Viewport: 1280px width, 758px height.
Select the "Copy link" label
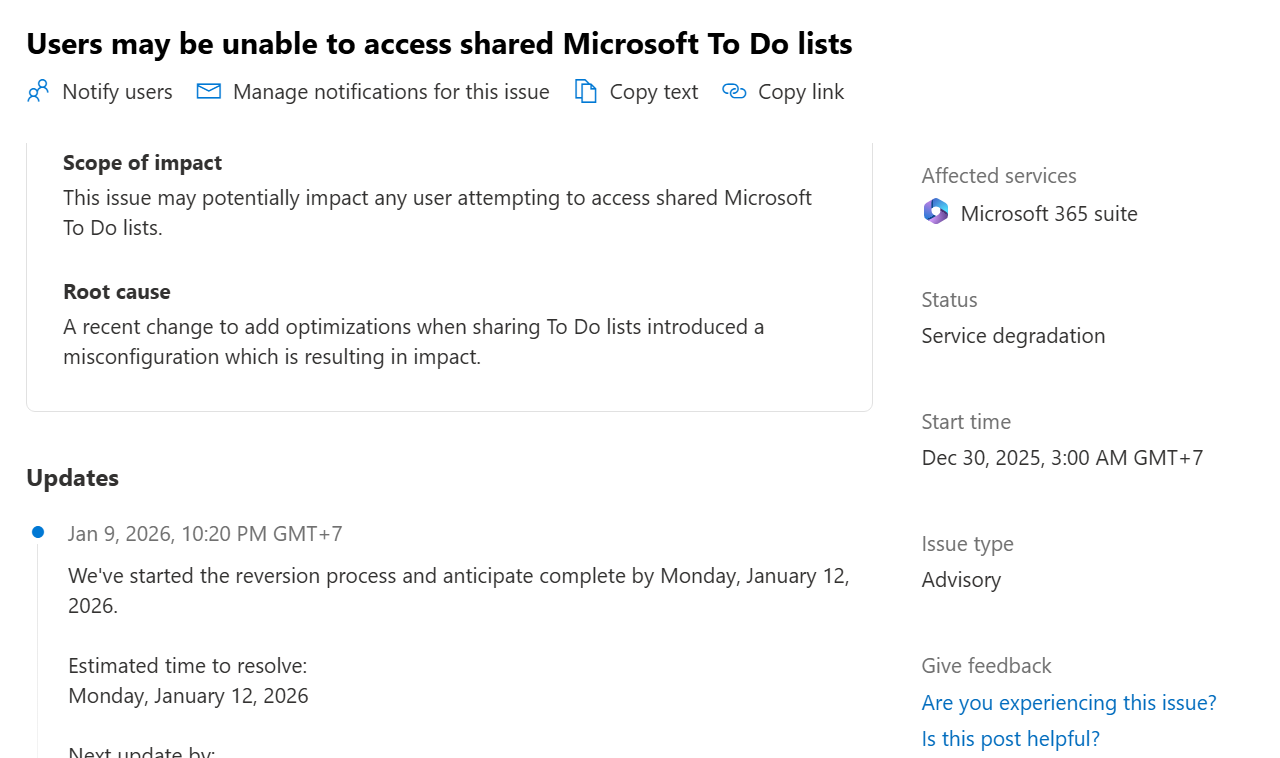click(801, 92)
